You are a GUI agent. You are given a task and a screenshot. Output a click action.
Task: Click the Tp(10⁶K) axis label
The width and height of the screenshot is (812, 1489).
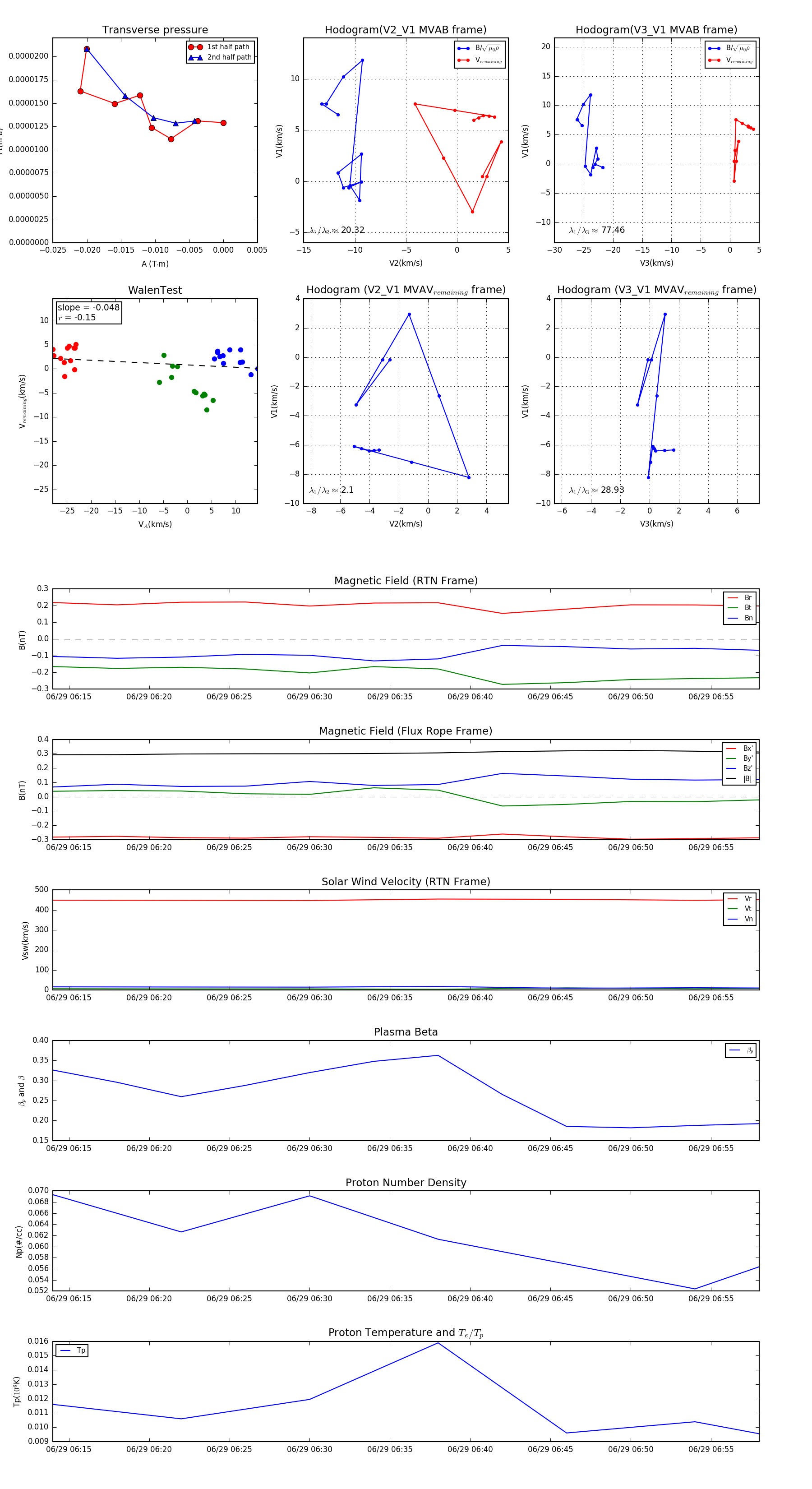(17, 1392)
